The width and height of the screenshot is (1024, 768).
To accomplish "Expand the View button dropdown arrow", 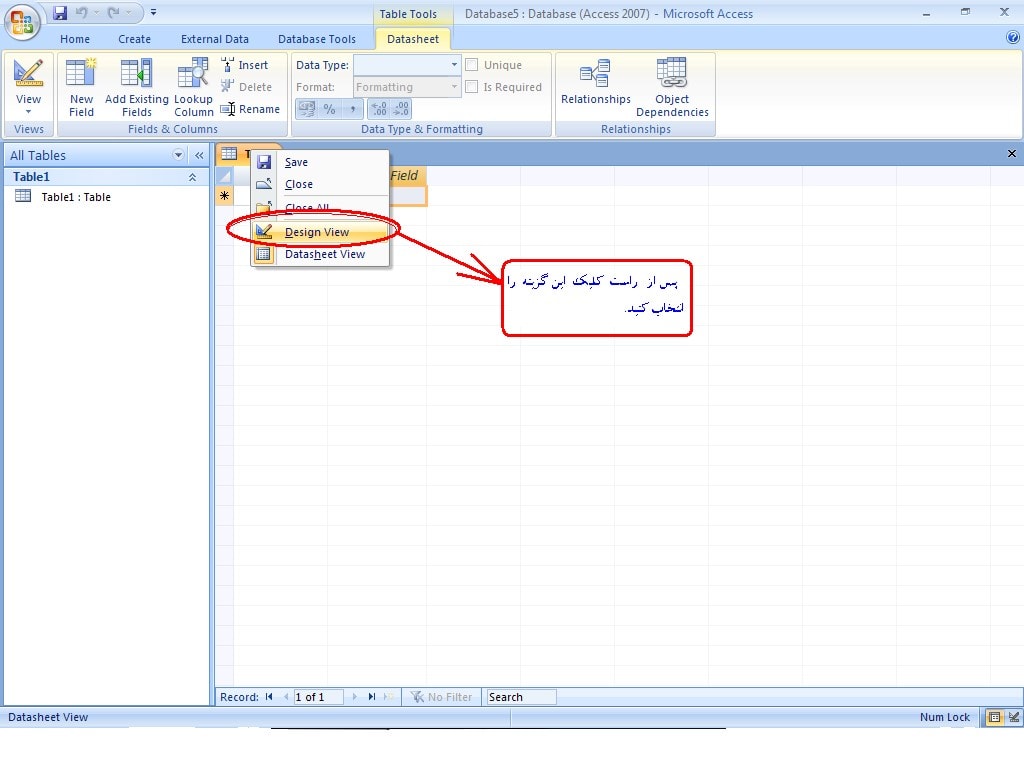I will click(28, 112).
